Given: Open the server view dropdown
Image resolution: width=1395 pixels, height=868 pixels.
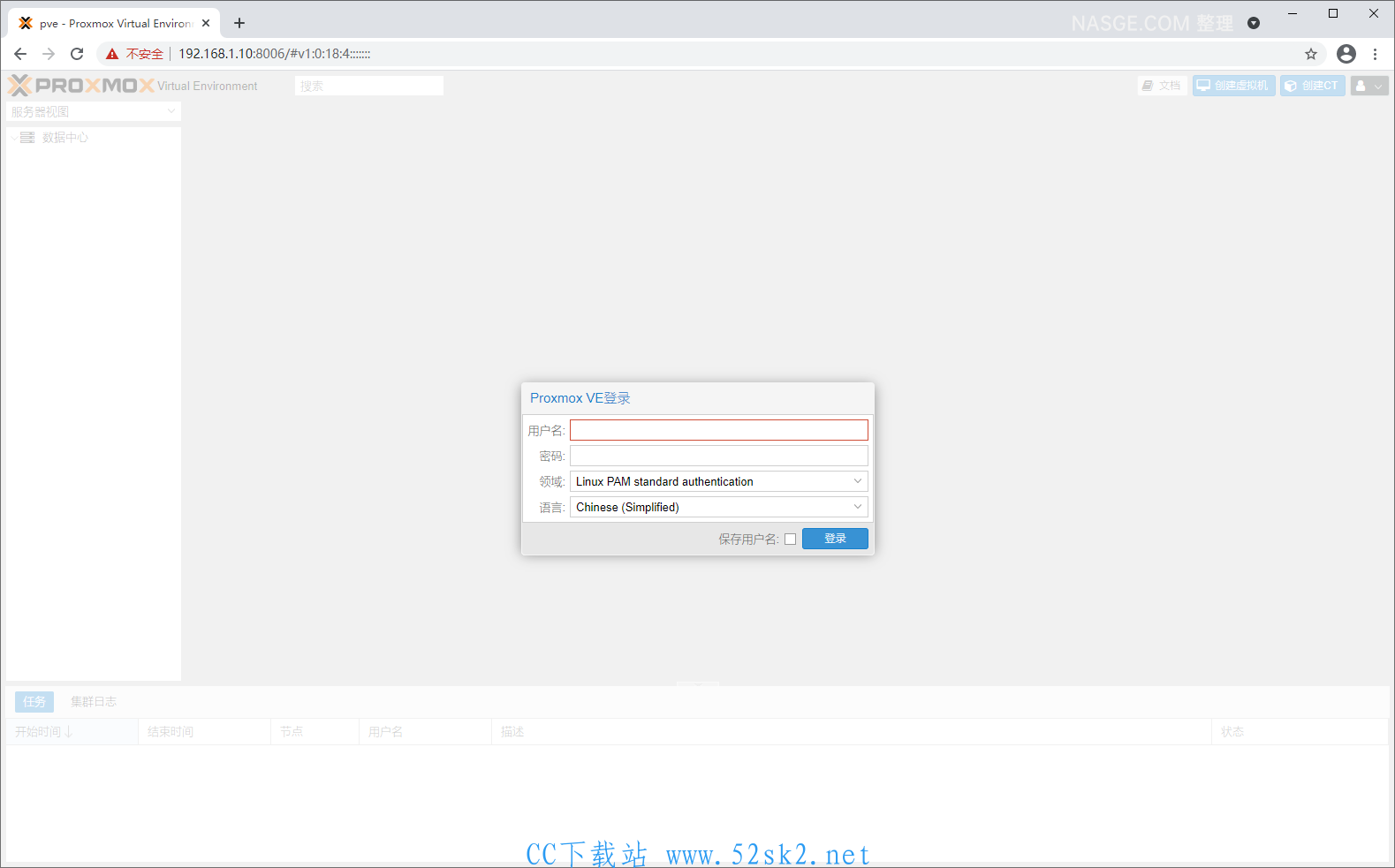Looking at the screenshot, I should click(93, 112).
